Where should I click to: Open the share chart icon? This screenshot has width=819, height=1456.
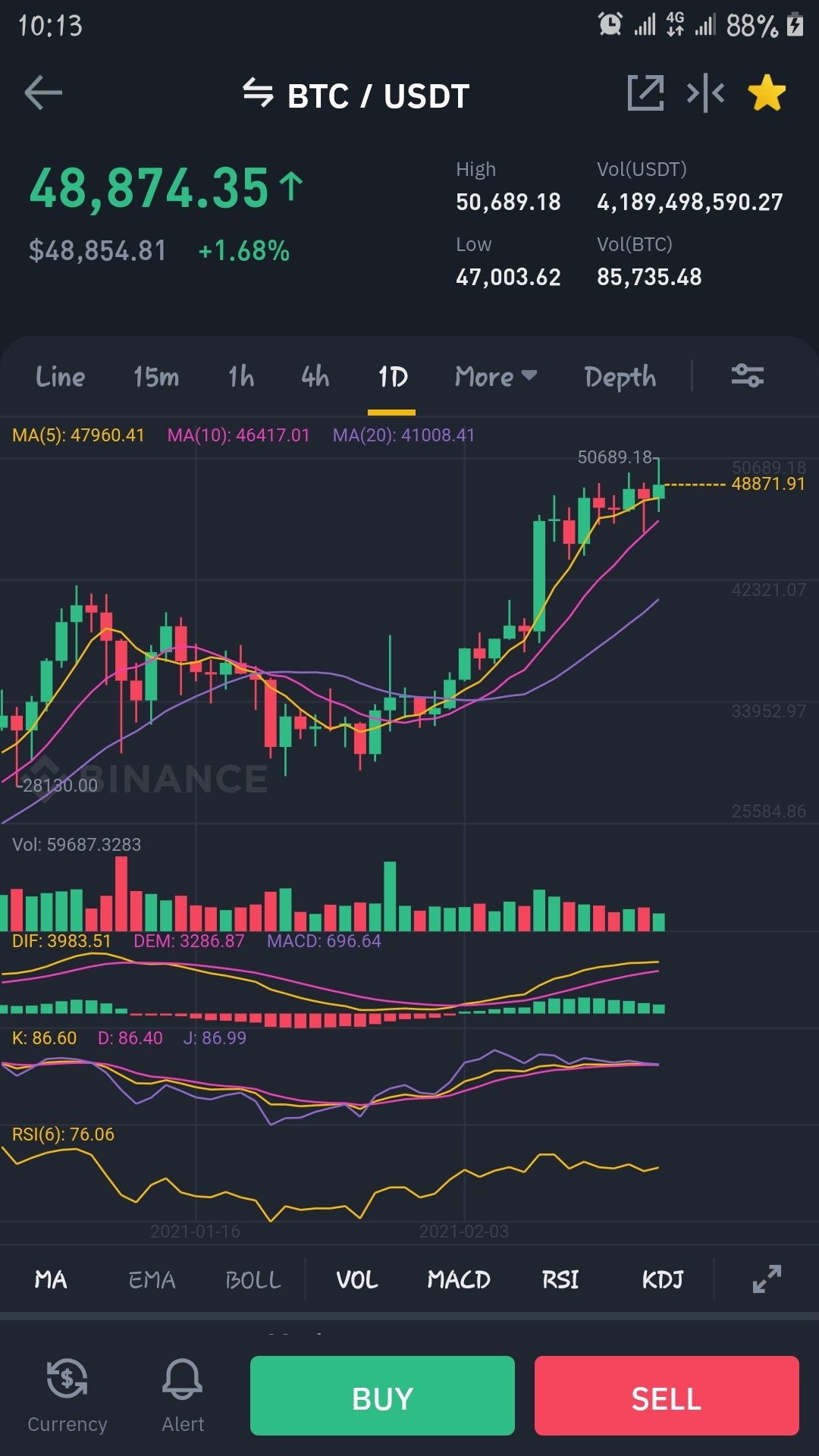point(646,93)
